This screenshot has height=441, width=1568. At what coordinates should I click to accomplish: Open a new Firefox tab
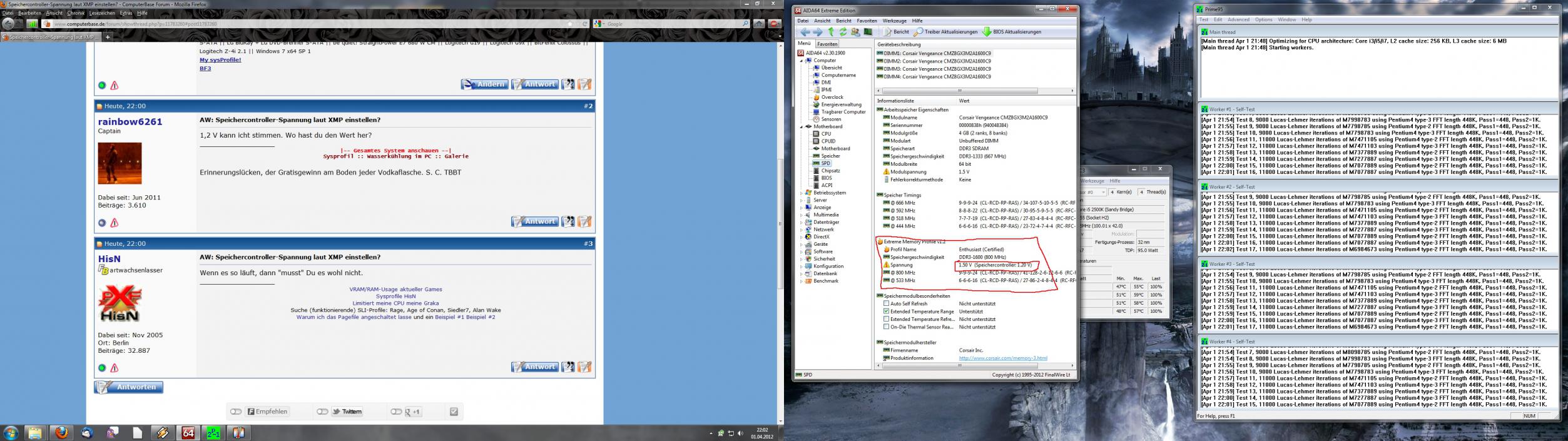[108, 37]
